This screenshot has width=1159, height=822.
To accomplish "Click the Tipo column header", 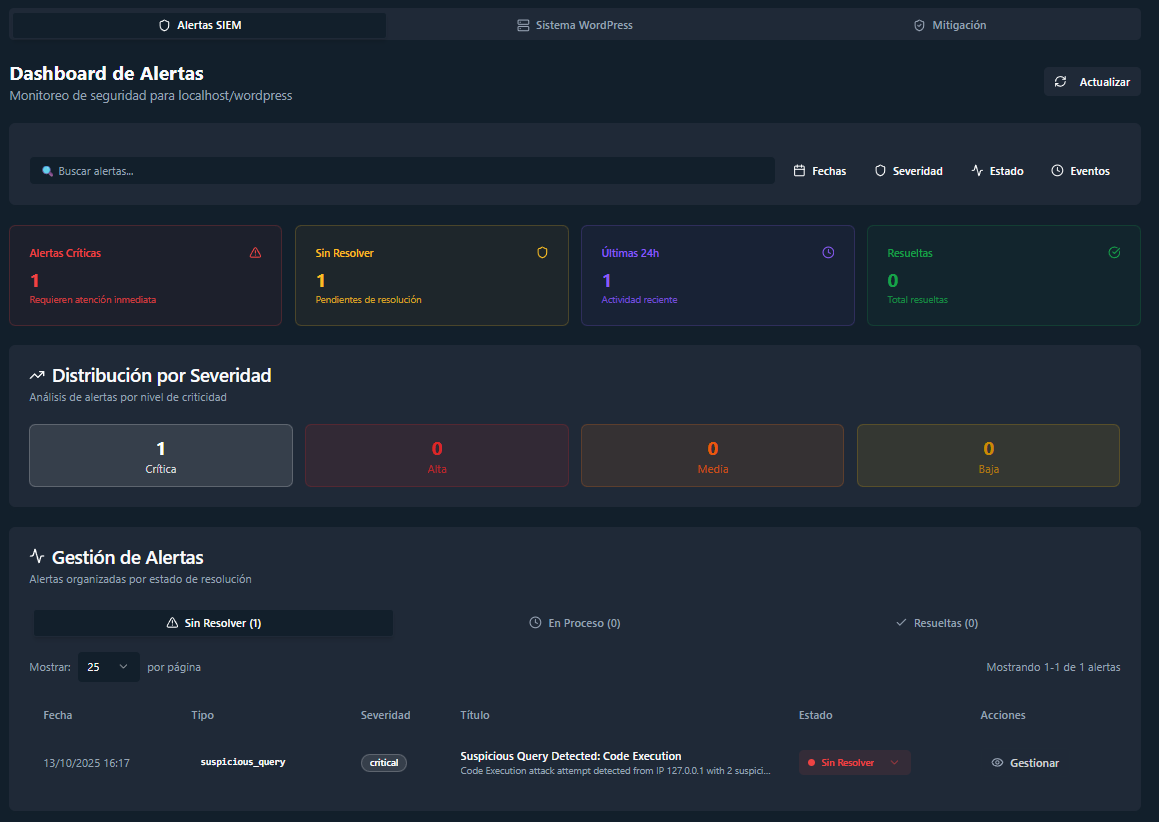I will point(203,715).
